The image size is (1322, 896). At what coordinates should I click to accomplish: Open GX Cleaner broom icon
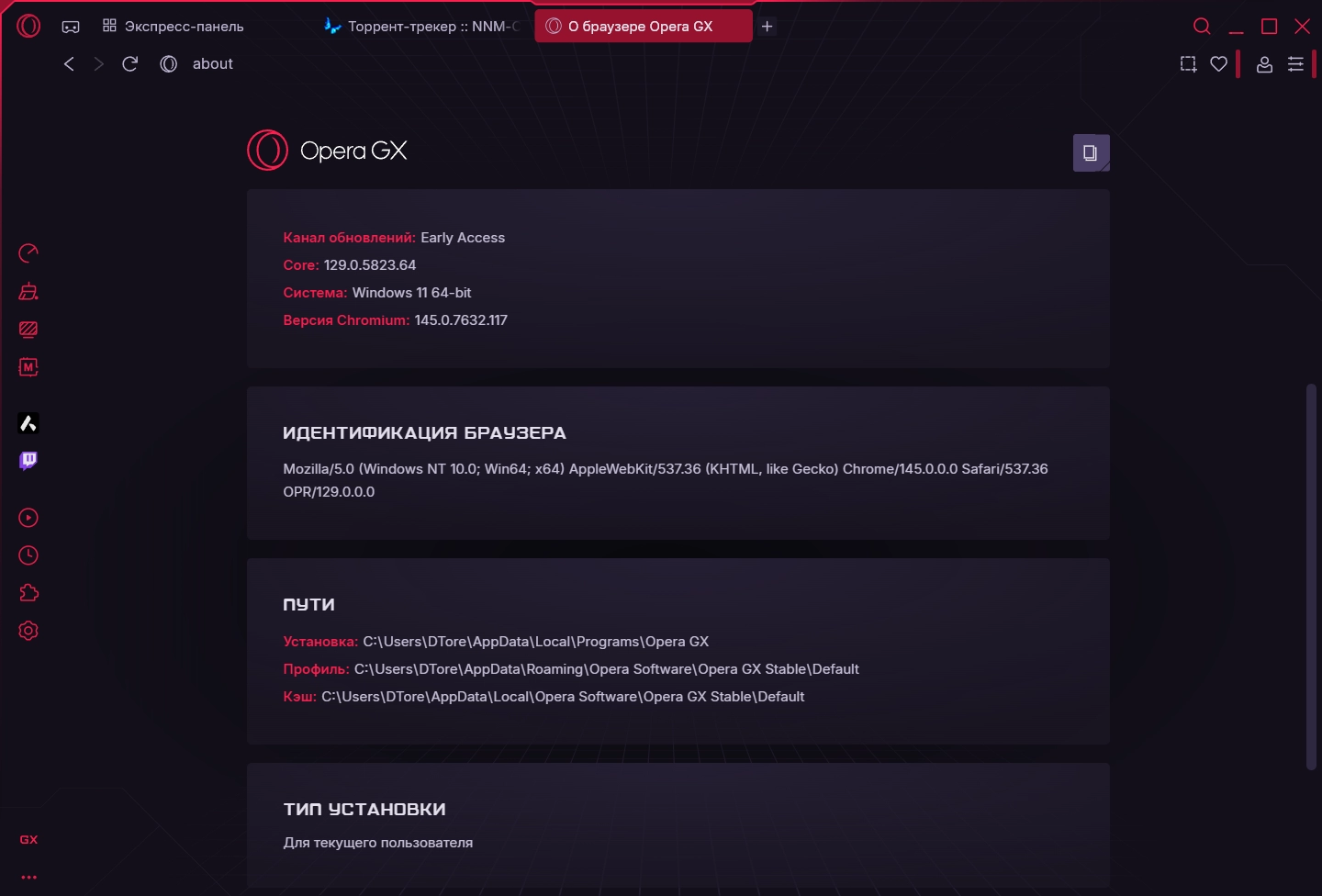coord(28,291)
